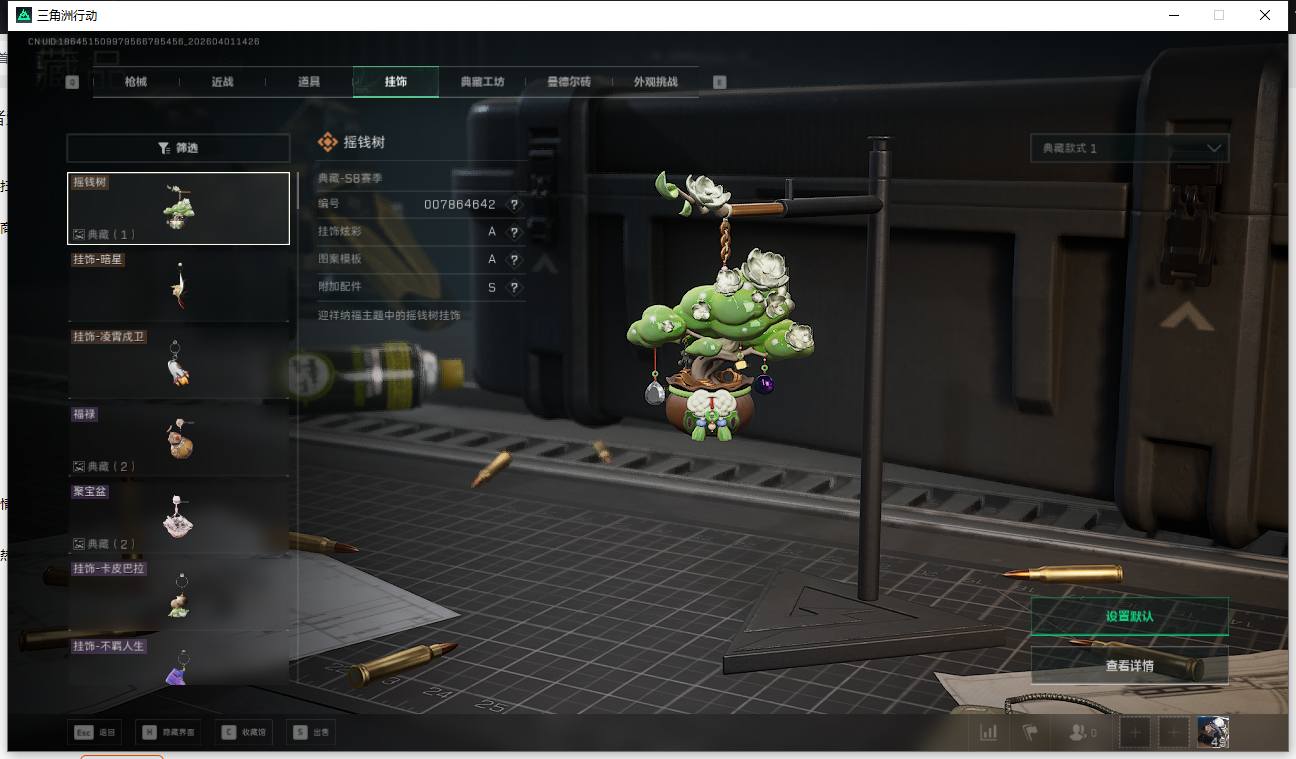Go to the 外观挑战 tab
The image size is (1296, 759).
(655, 82)
